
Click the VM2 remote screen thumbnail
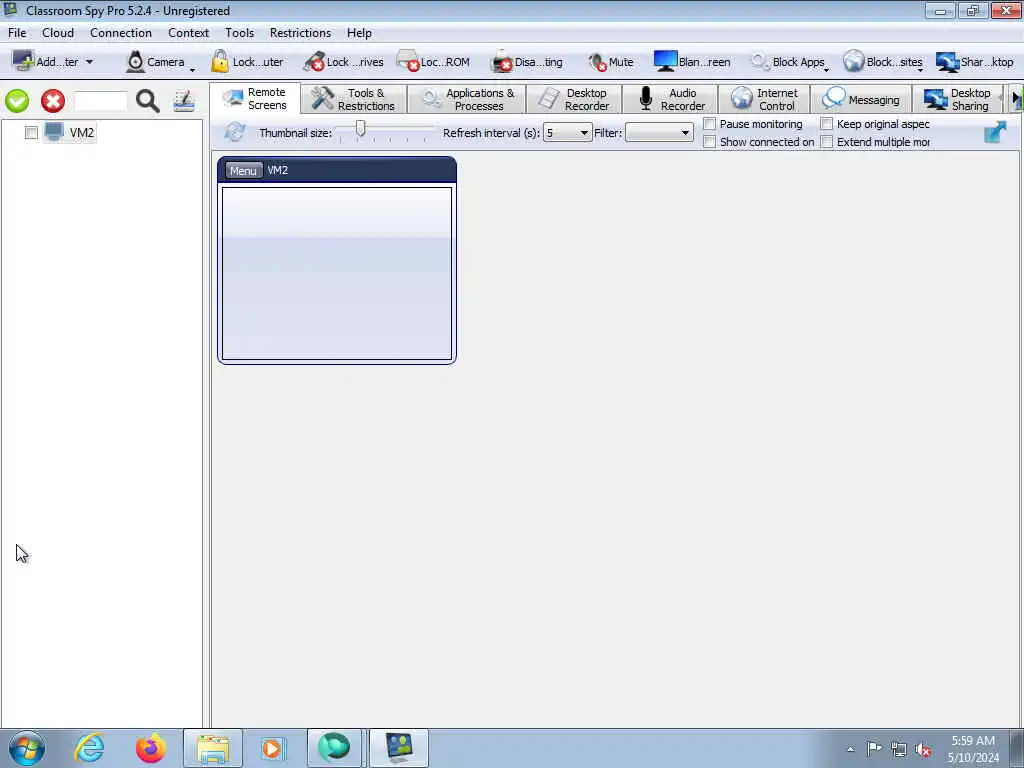[337, 273]
